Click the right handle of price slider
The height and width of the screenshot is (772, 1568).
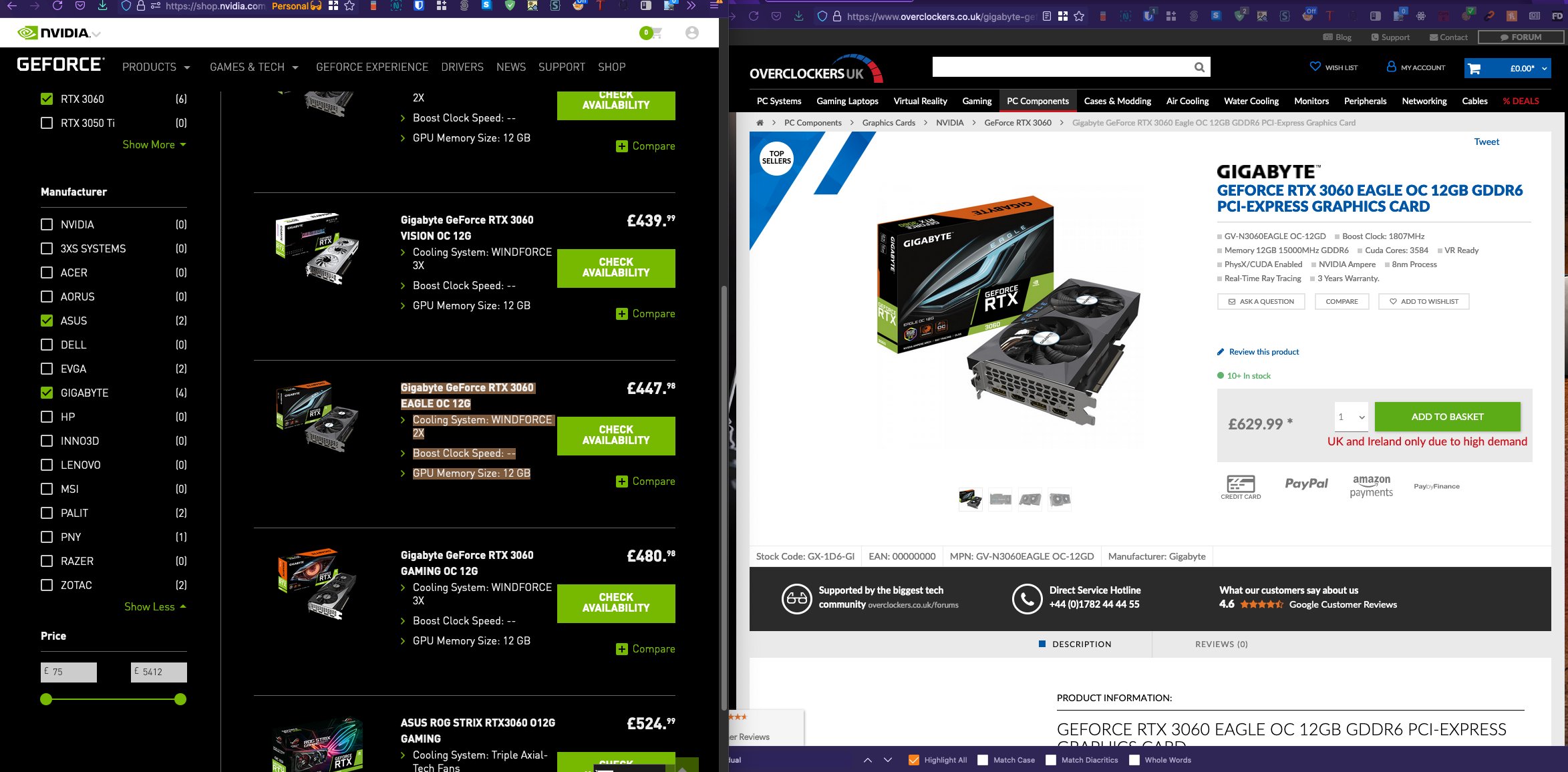point(180,699)
